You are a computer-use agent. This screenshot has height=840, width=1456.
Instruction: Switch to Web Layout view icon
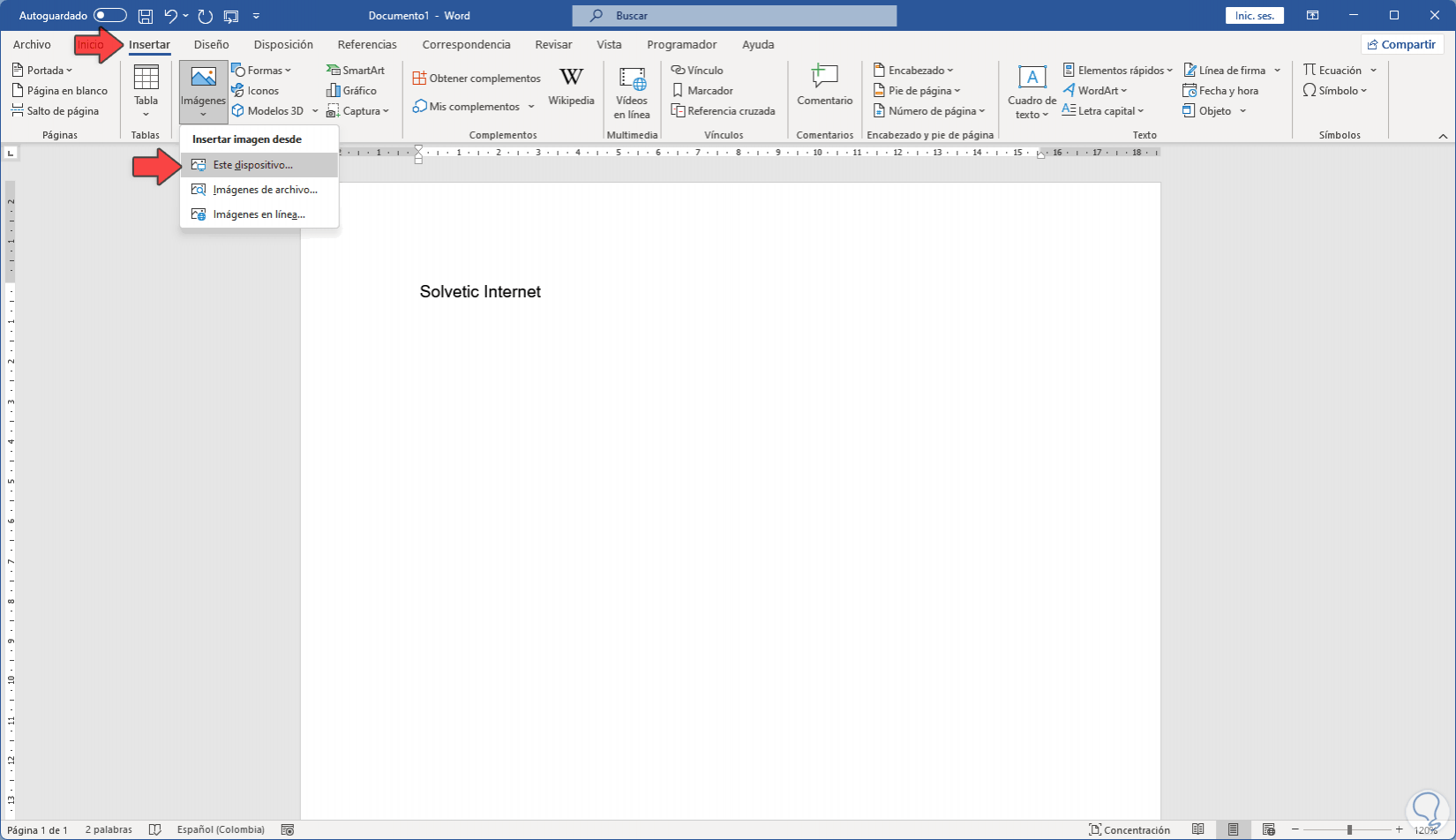(x=1269, y=829)
